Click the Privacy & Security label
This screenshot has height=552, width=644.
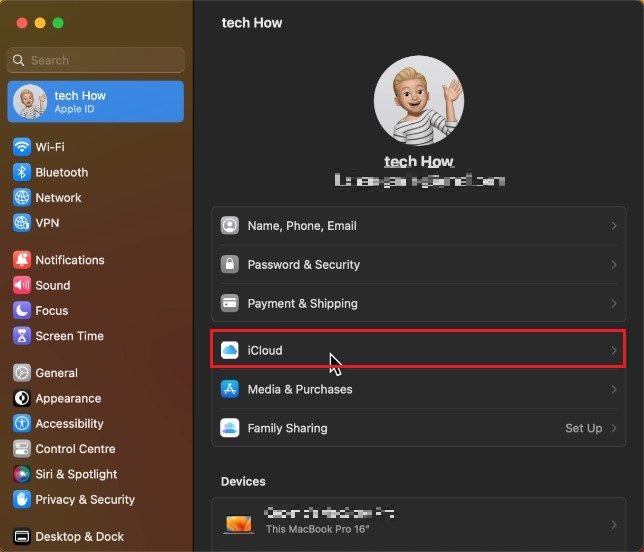pos(85,499)
